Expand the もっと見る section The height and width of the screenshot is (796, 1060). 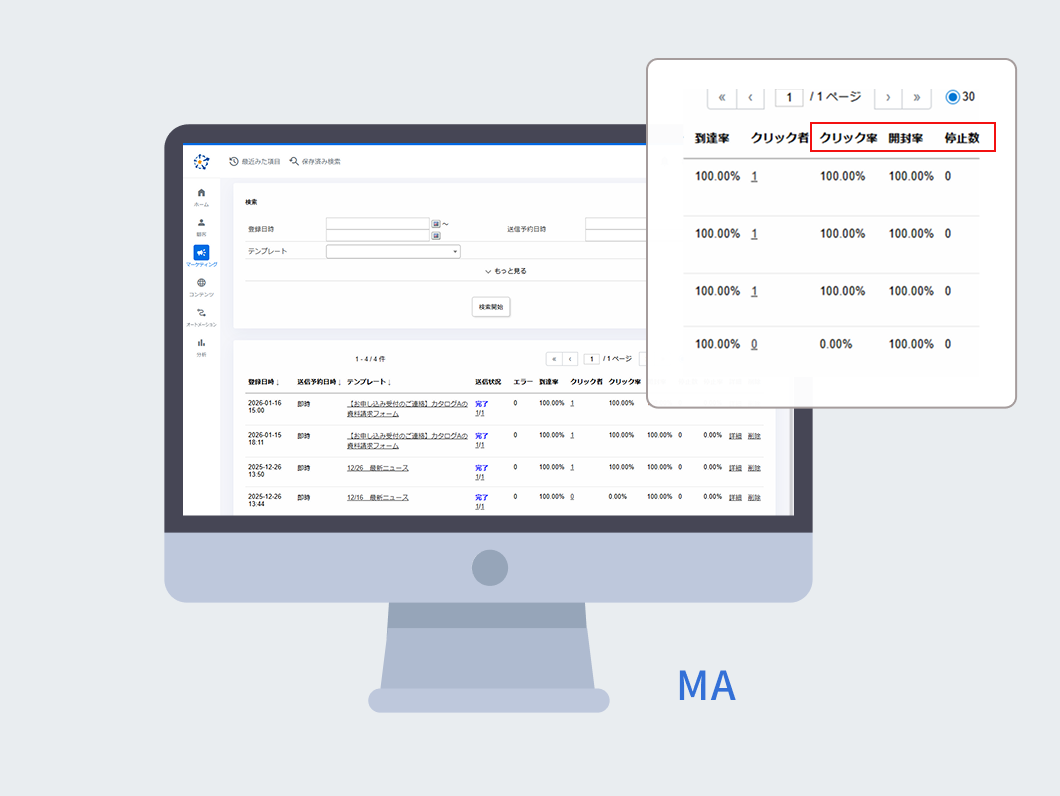(505, 271)
